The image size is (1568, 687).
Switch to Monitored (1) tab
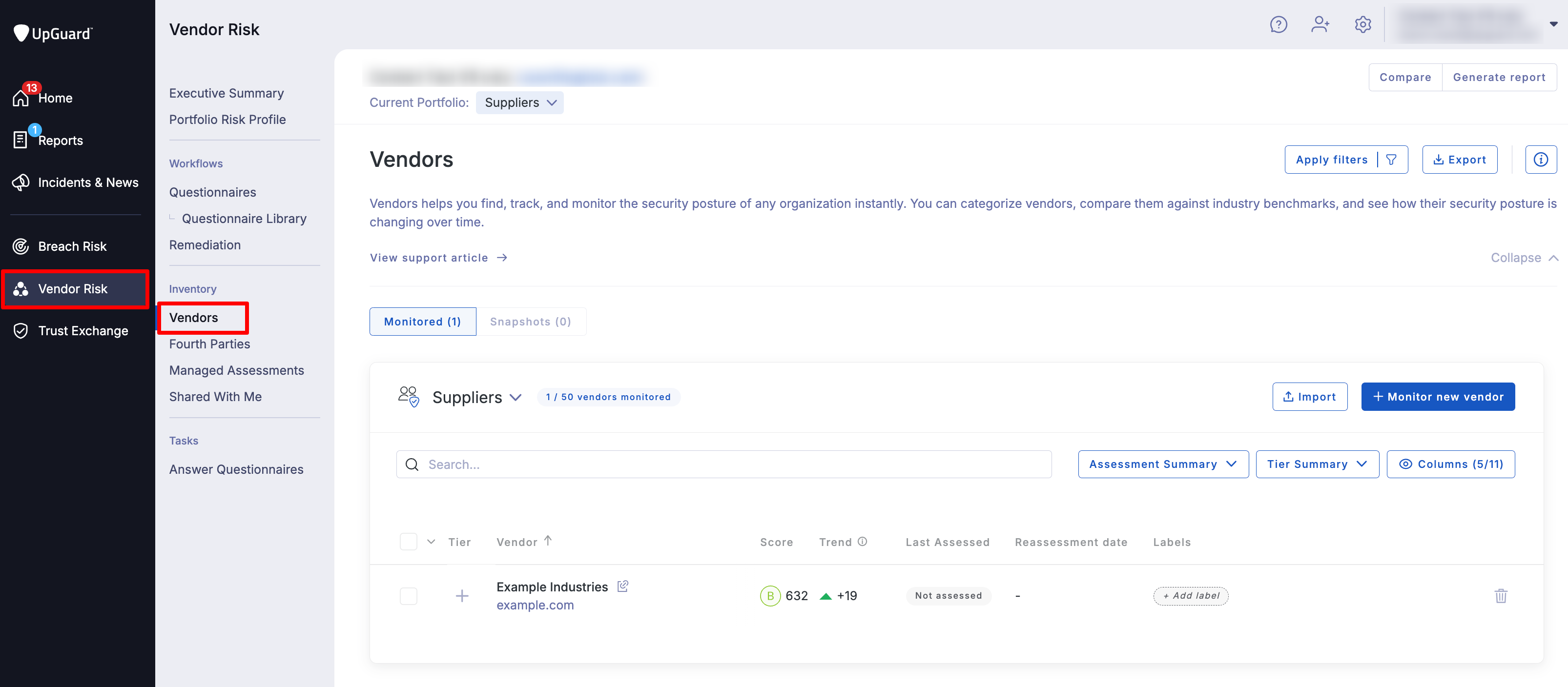[x=422, y=321]
